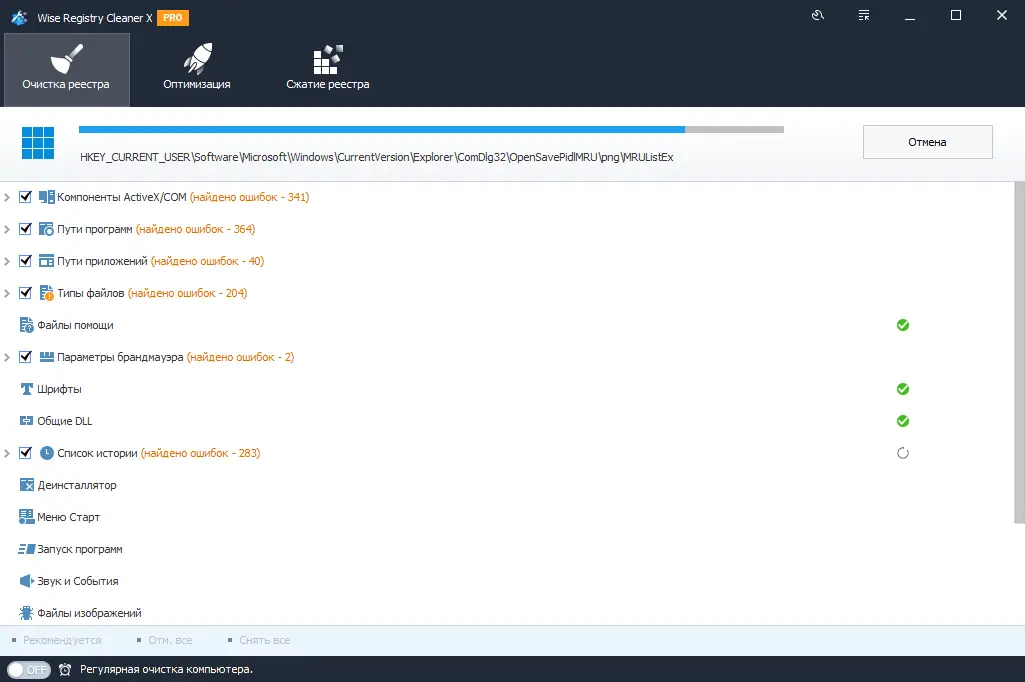Viewport: 1025px width, 682px height.
Task: Uncheck the Компоненты ActiveX/COM checkbox
Action: (x=25, y=197)
